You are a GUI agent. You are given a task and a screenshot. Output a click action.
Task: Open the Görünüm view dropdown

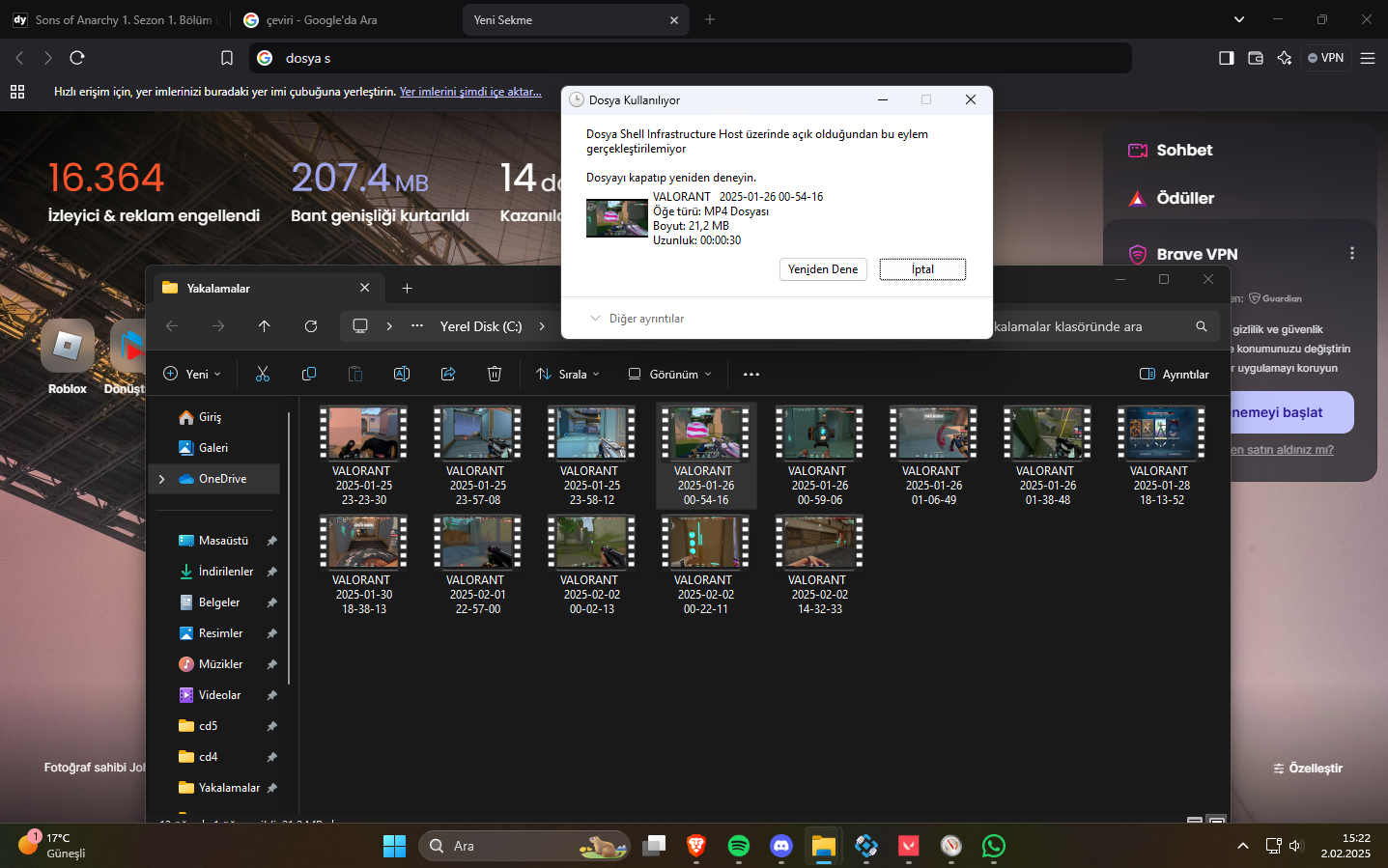pos(669,374)
